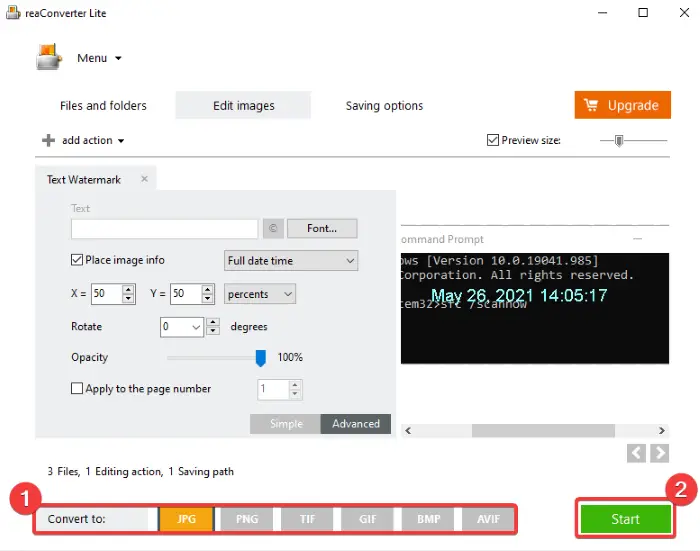
Task: Switch to Files and folders tab
Action: pos(103,106)
